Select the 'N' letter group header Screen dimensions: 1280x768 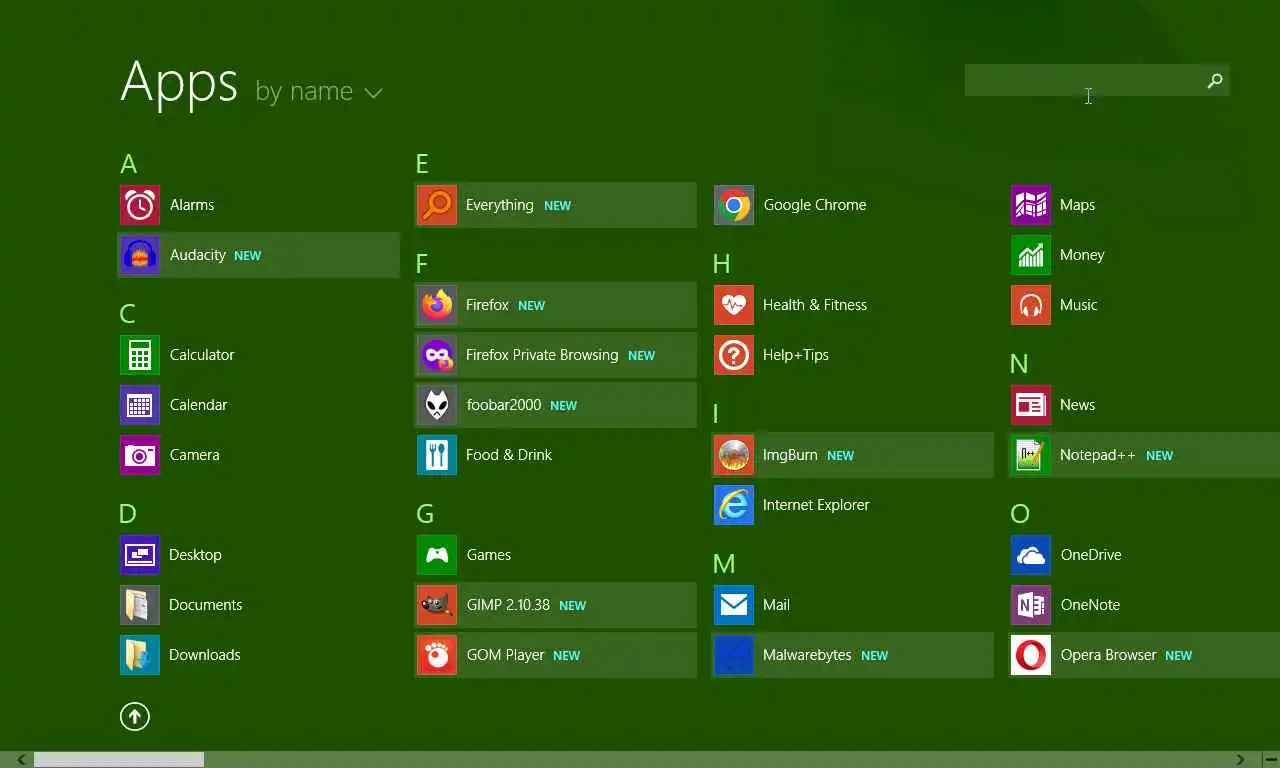(x=1019, y=364)
